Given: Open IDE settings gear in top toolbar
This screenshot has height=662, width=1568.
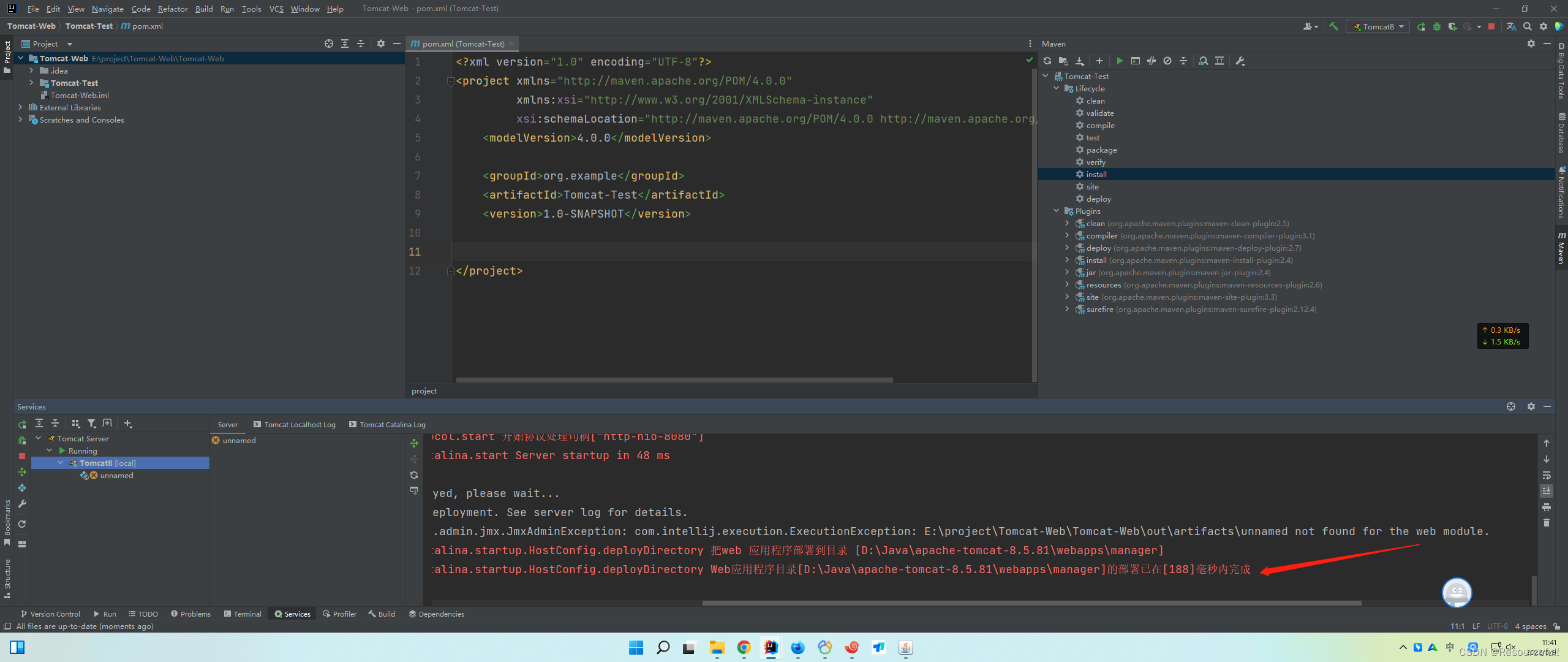Looking at the screenshot, I should point(1543,26).
